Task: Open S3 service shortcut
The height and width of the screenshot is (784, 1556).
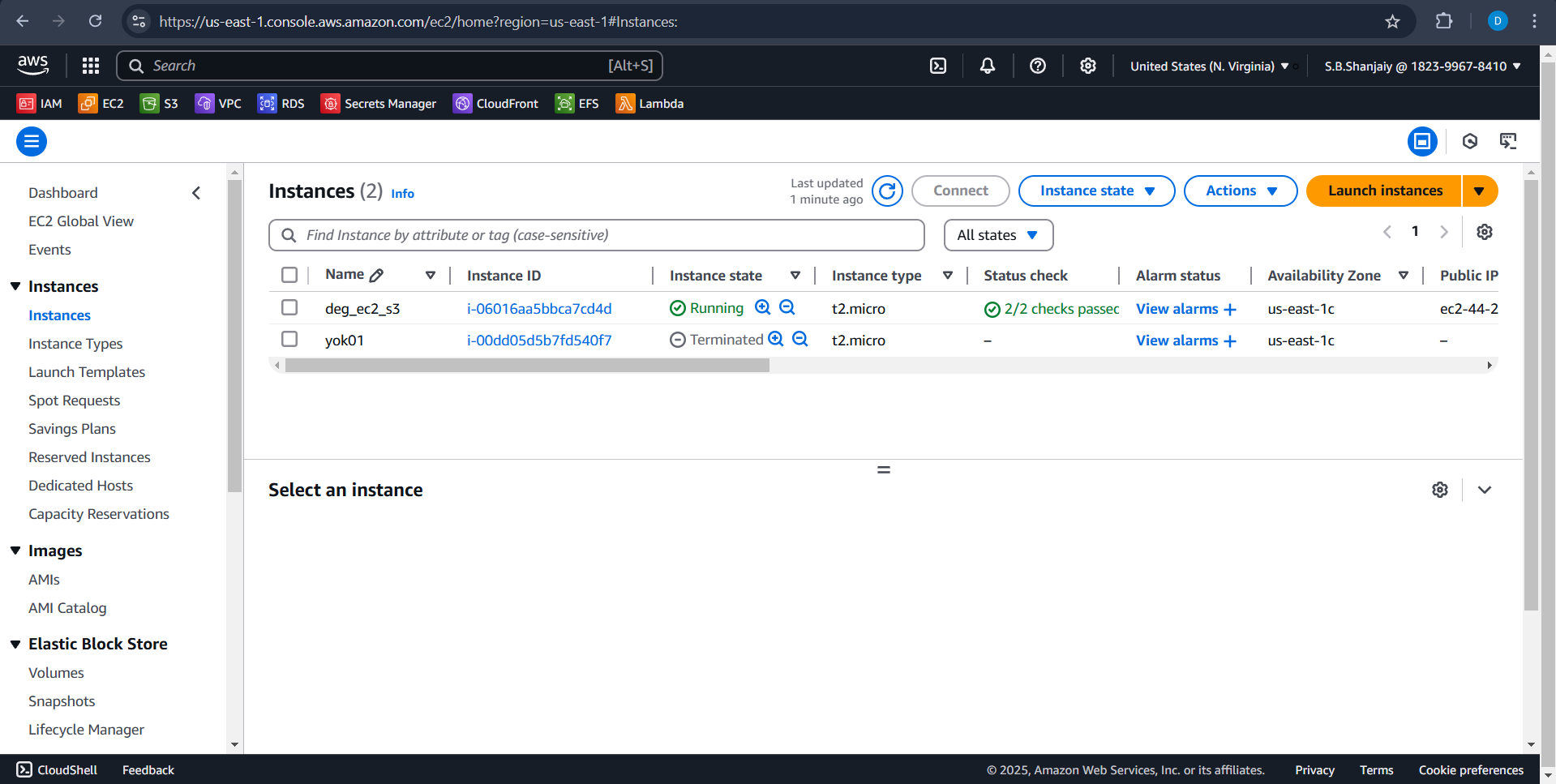Action: [160, 104]
